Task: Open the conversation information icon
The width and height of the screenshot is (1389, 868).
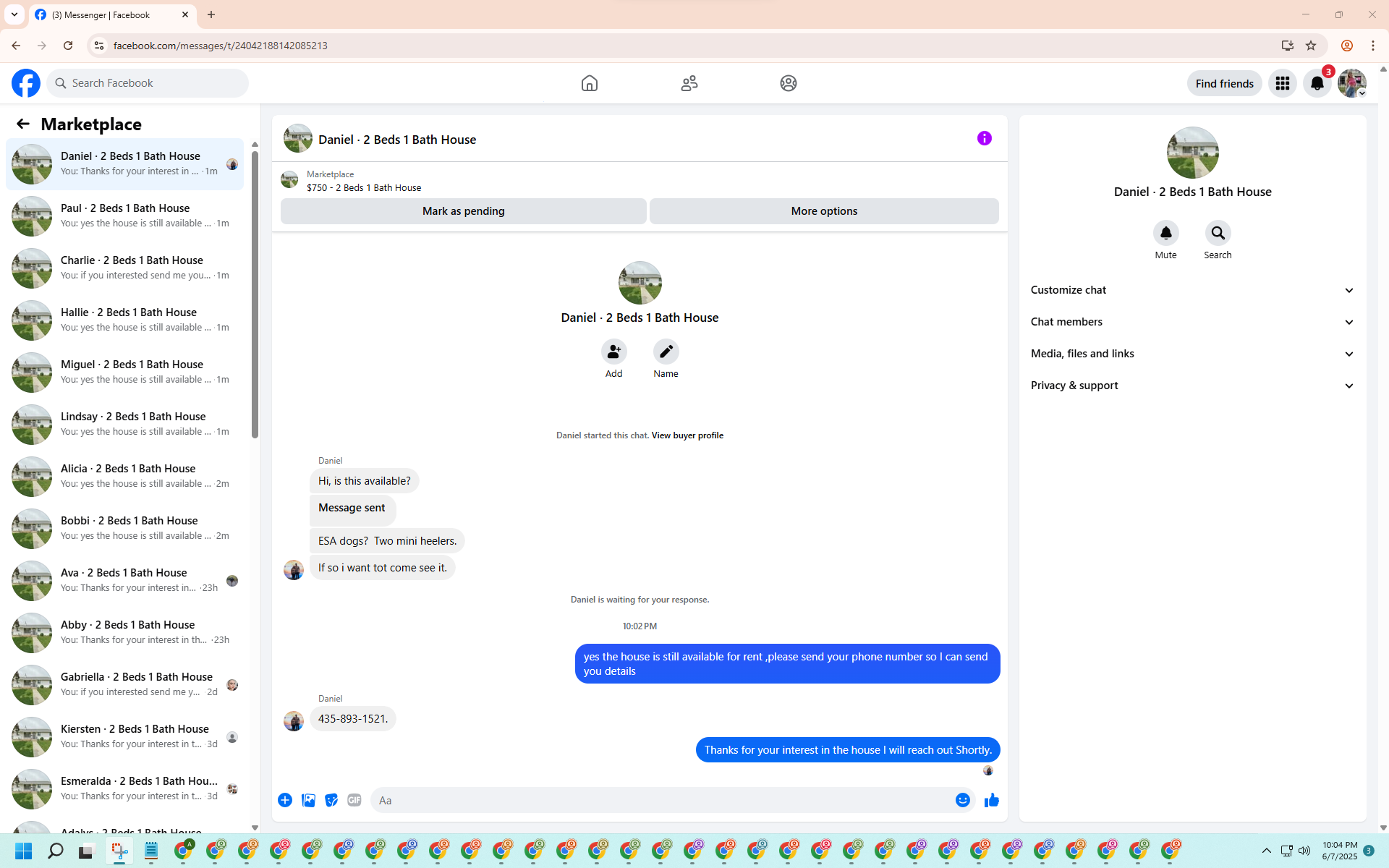Action: [x=984, y=138]
